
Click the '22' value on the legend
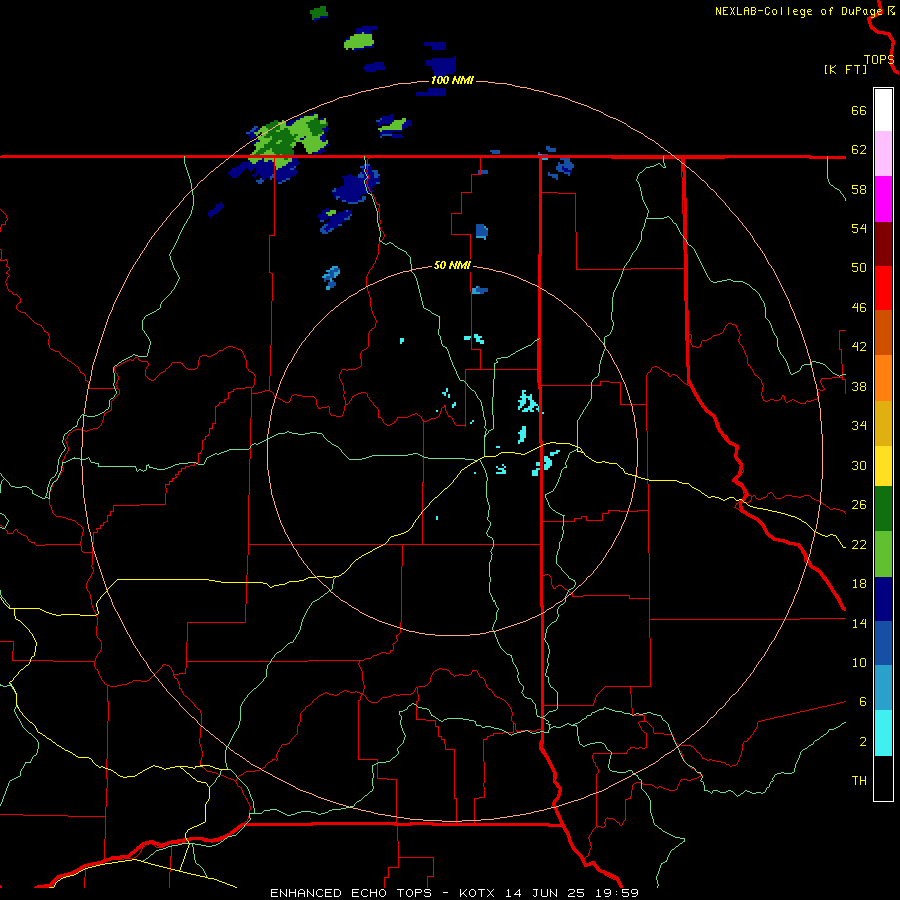[859, 544]
